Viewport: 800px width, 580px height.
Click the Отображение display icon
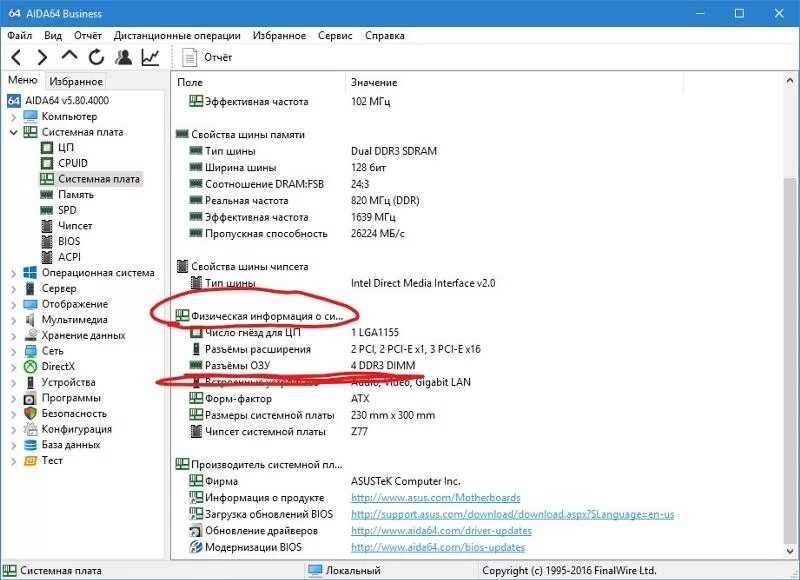tap(31, 305)
